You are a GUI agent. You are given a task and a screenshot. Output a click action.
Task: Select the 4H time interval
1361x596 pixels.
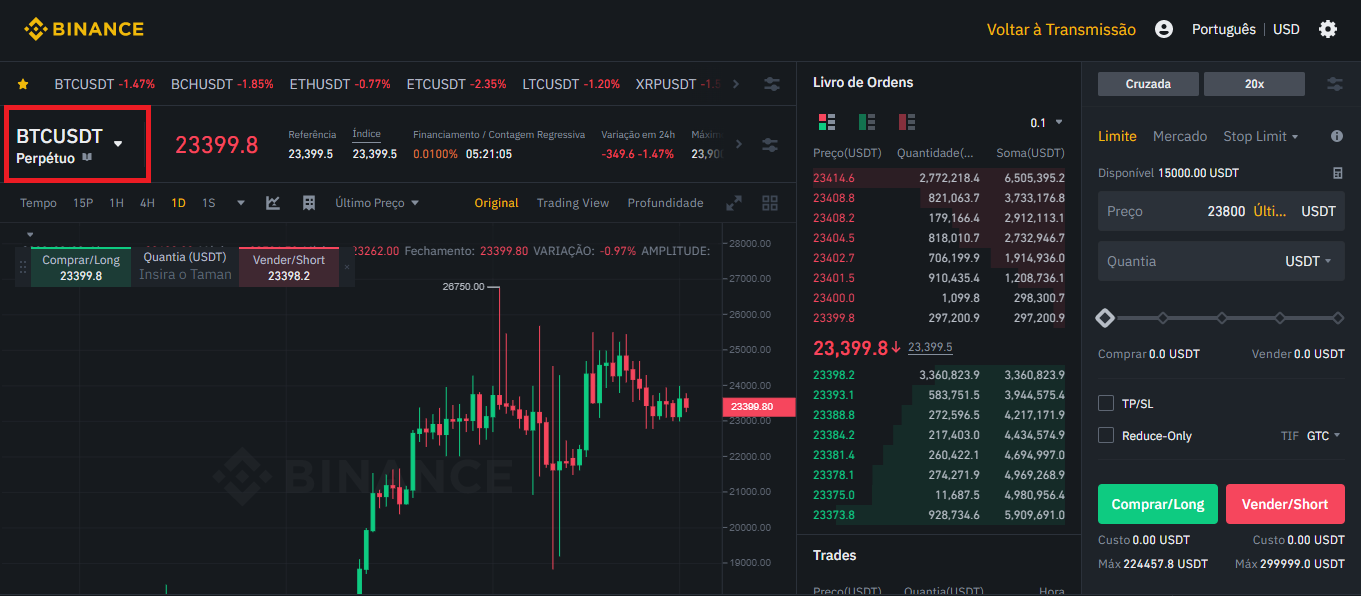[x=147, y=203]
